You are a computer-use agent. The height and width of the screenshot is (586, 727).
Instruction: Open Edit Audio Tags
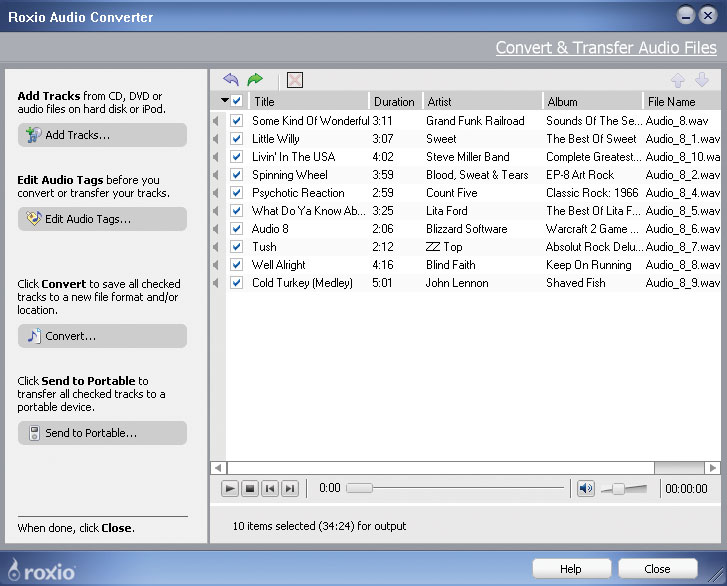102,219
